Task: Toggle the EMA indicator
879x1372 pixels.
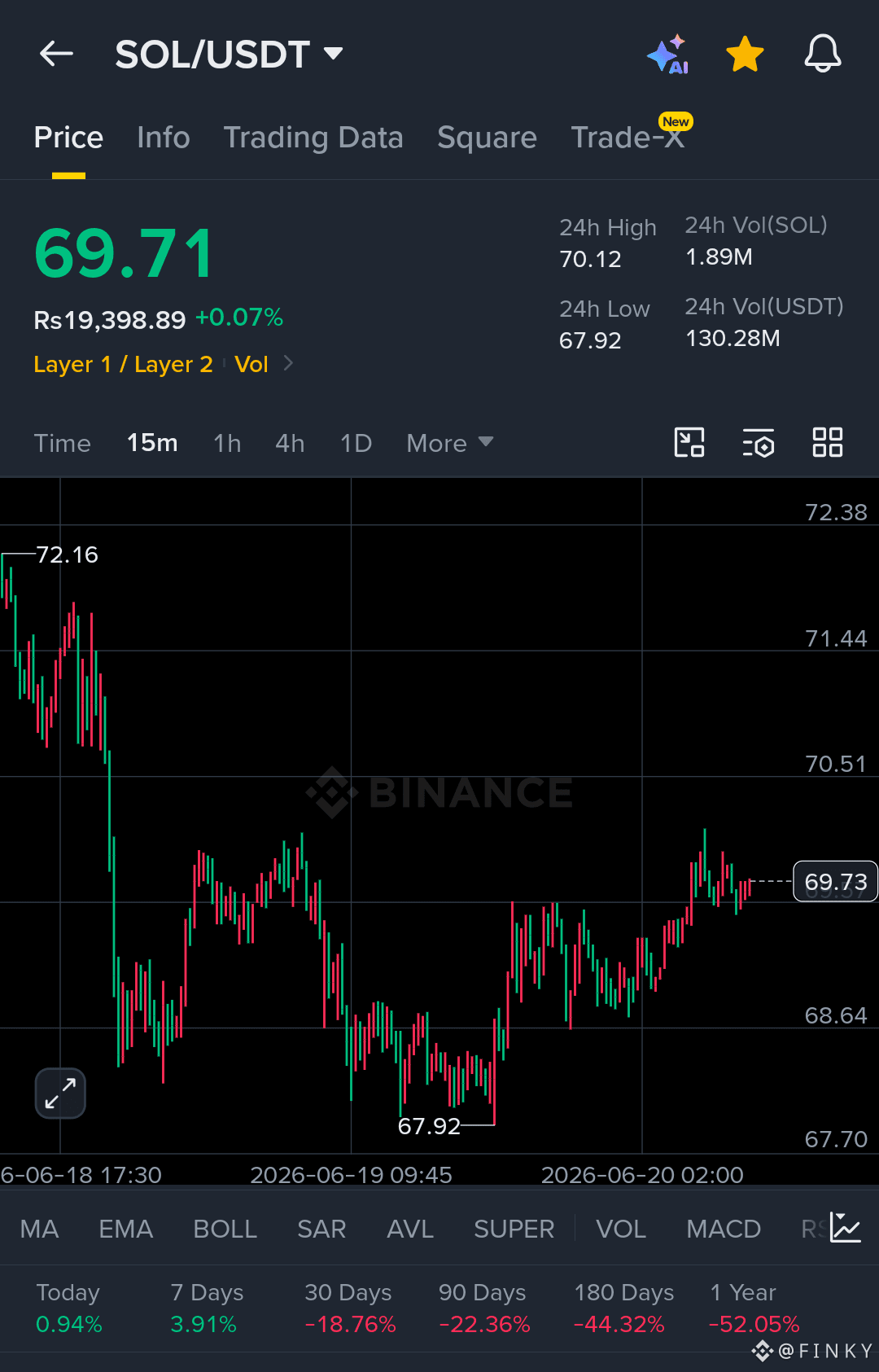Action: 125,1229
